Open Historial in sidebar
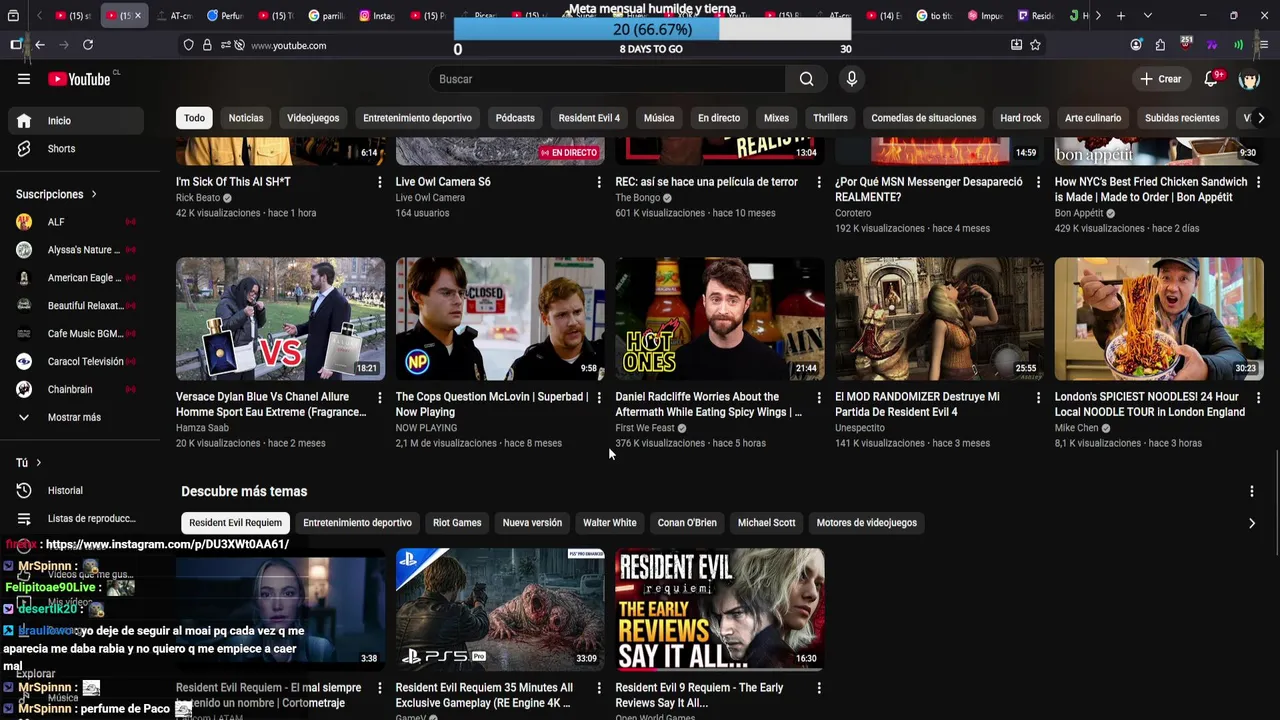 (76, 490)
